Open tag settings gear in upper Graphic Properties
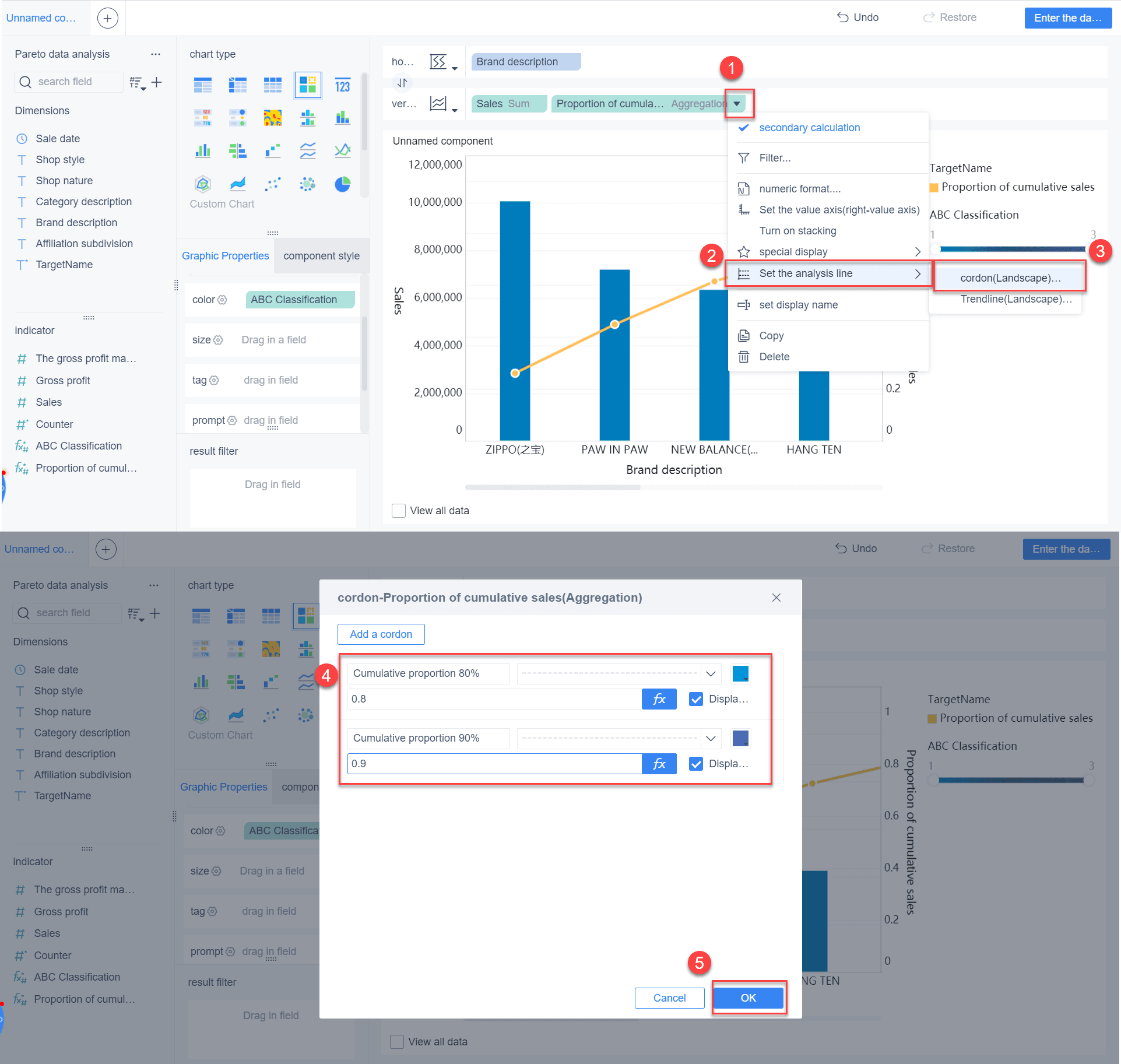Screen dimensions: 1121x1064 (x=214, y=380)
